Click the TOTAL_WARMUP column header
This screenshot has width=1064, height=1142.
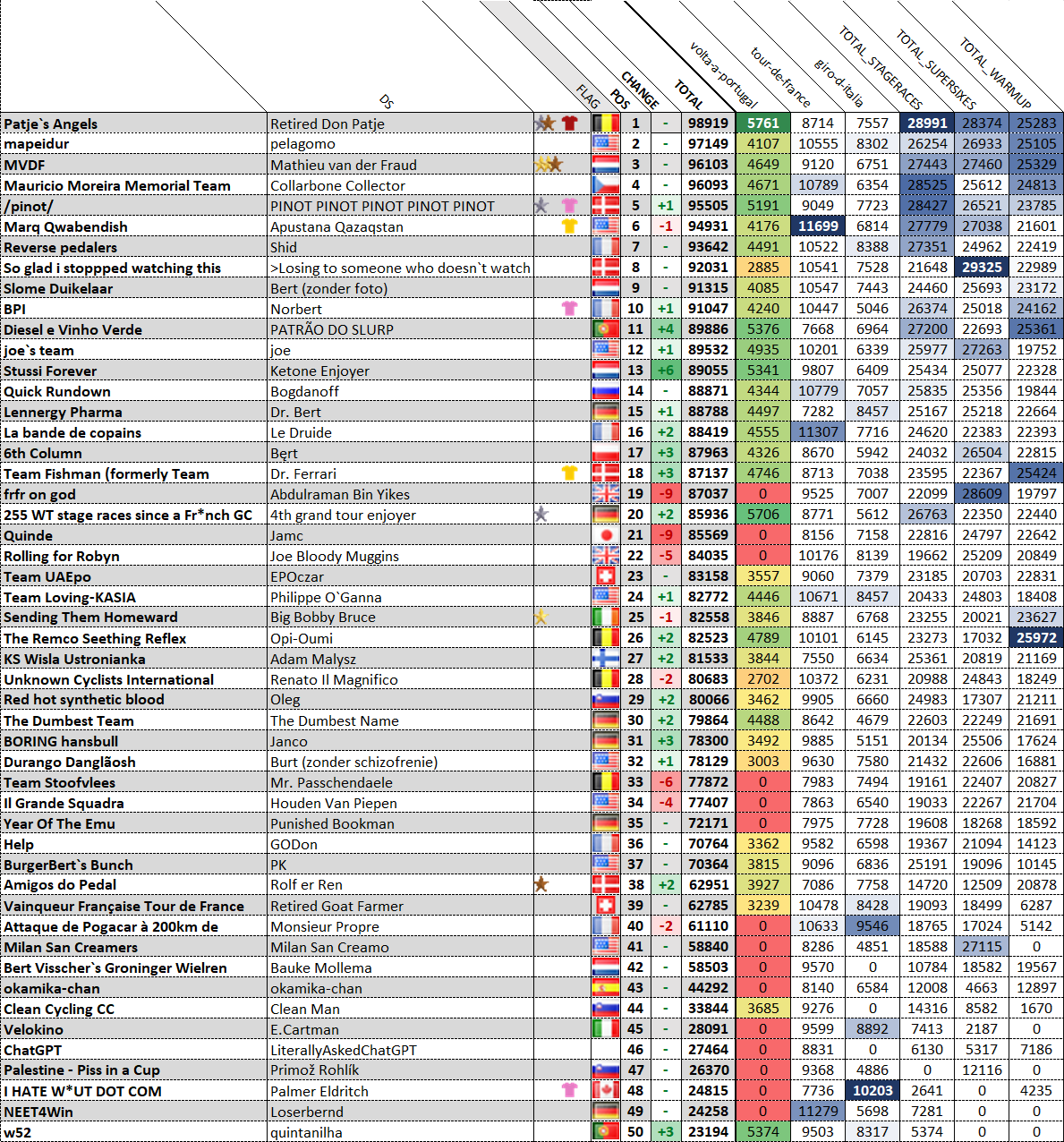pos(994,72)
